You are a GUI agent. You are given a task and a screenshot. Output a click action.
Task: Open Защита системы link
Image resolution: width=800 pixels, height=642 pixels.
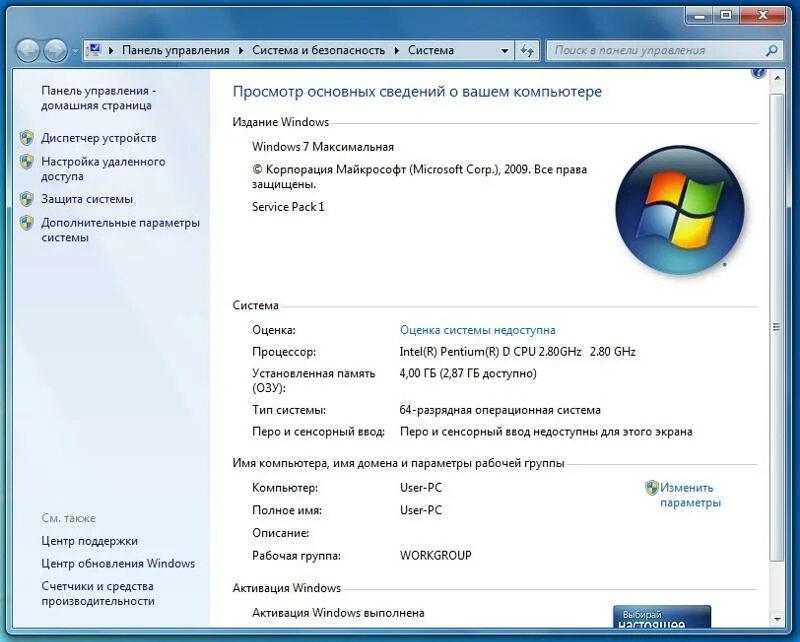click(87, 199)
